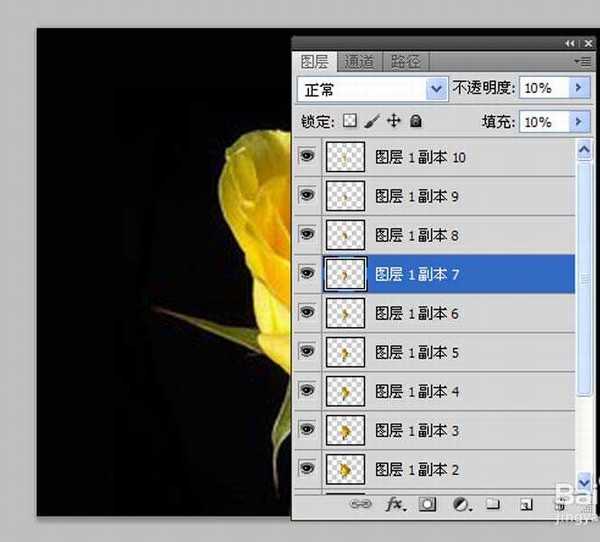Hide layer 图层 1 副本 7
600x542 pixels.
(307, 273)
